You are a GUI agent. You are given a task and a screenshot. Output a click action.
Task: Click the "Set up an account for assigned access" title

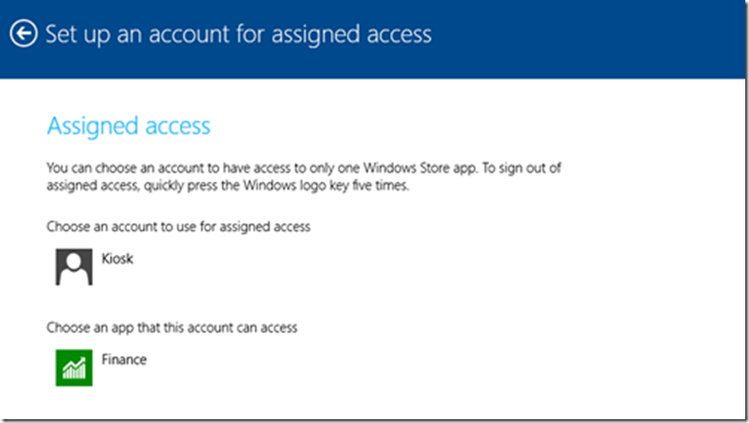238,34
